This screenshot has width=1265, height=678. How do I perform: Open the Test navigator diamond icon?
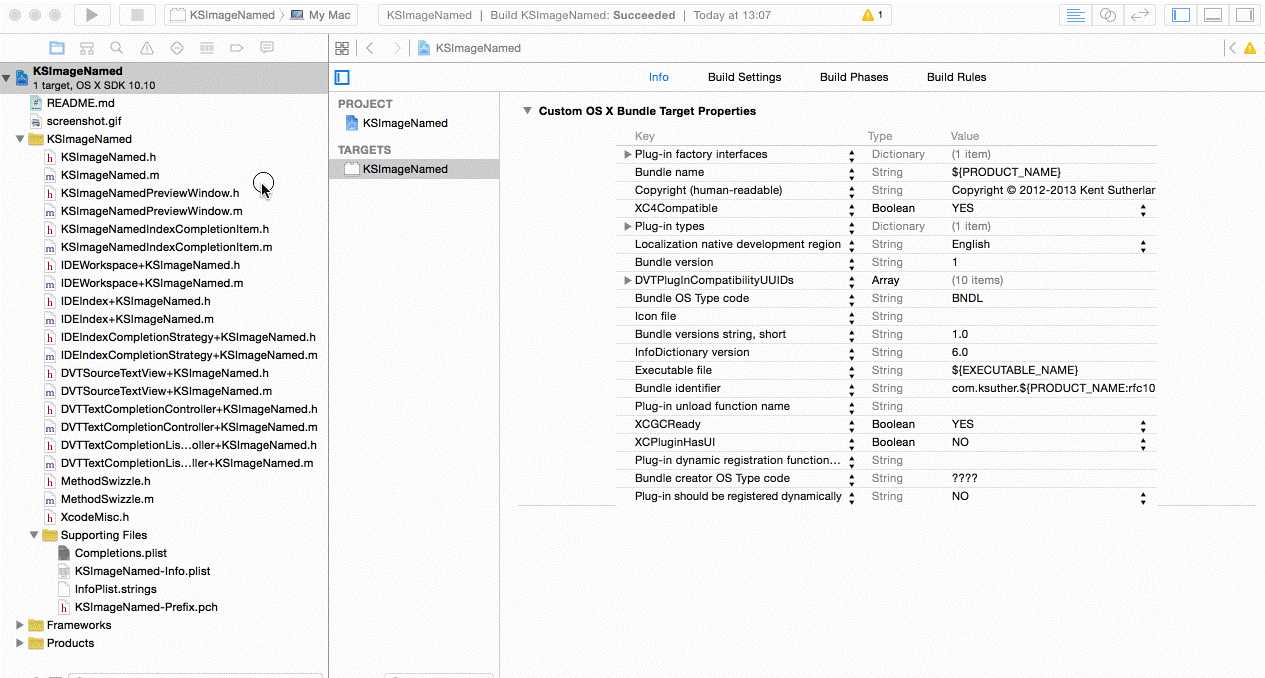177,48
